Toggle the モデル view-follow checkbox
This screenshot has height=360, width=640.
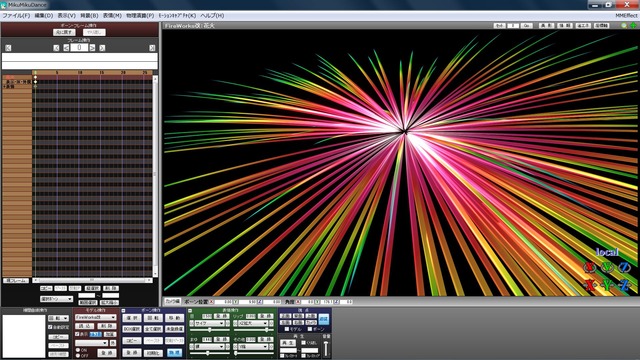287,329
